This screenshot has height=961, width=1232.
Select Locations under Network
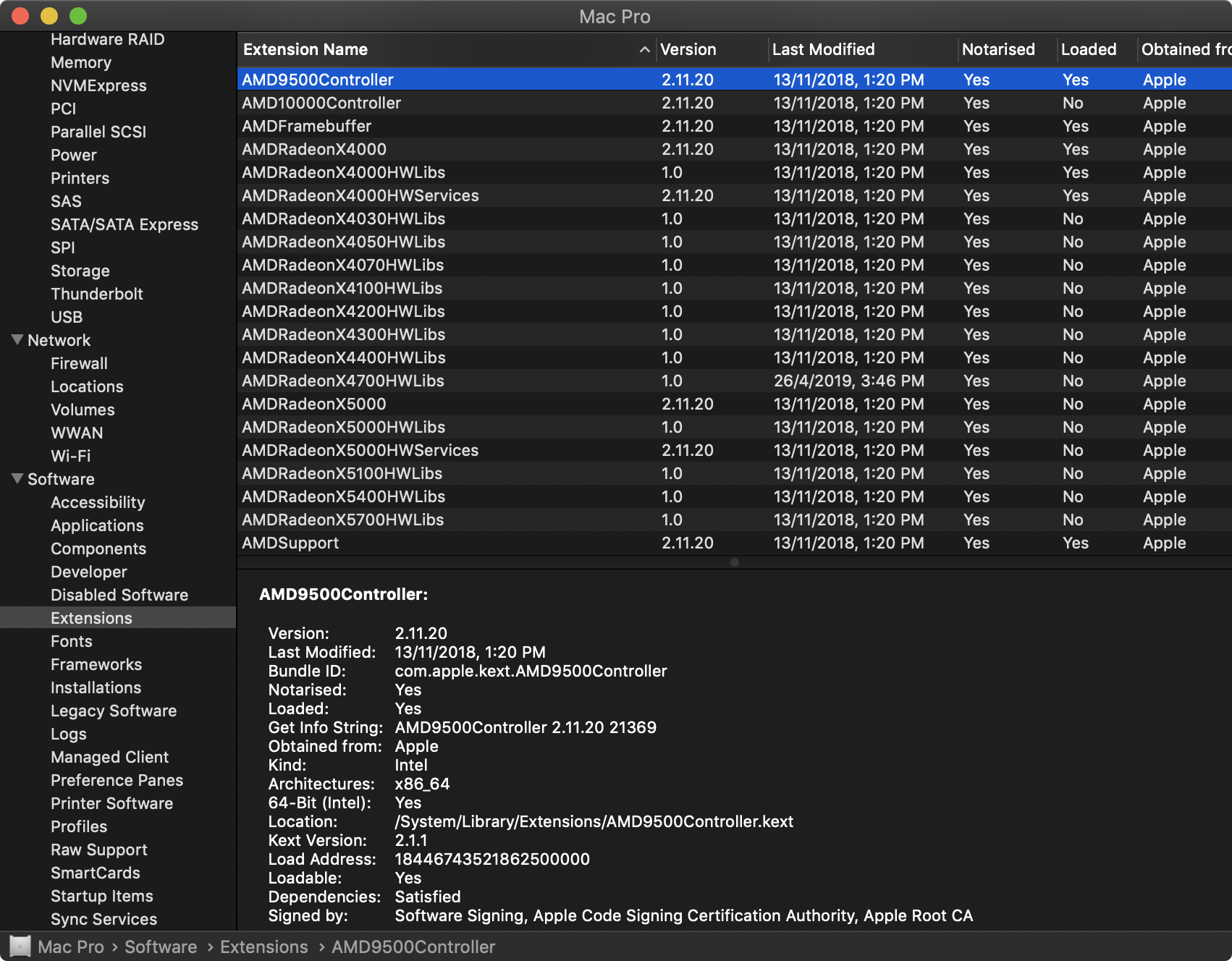coord(87,386)
